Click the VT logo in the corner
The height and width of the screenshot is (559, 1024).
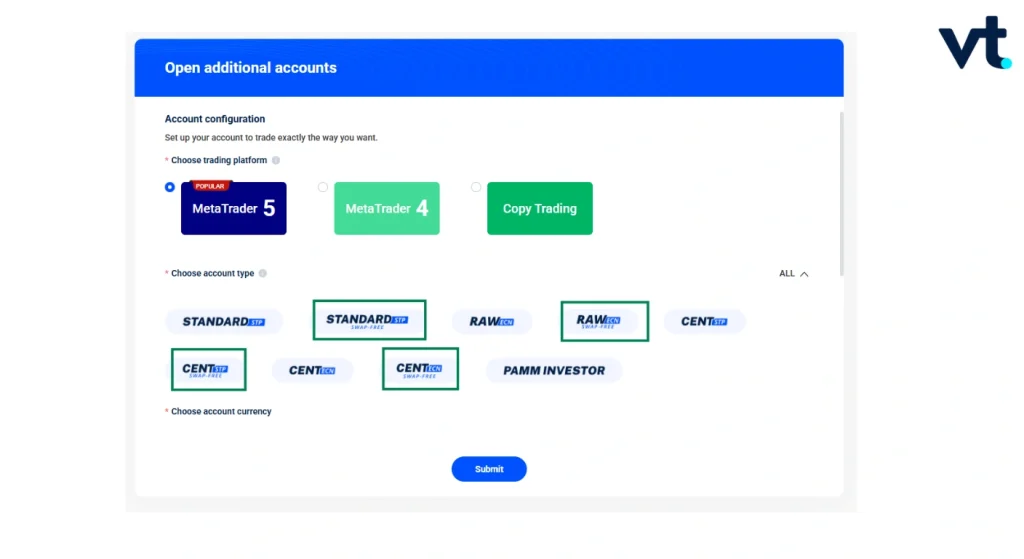pos(975,42)
